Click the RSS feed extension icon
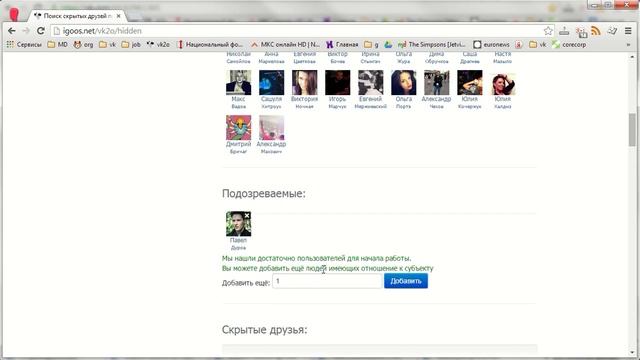Viewport: 640px width, 360px height. pyautogui.click(x=596, y=31)
